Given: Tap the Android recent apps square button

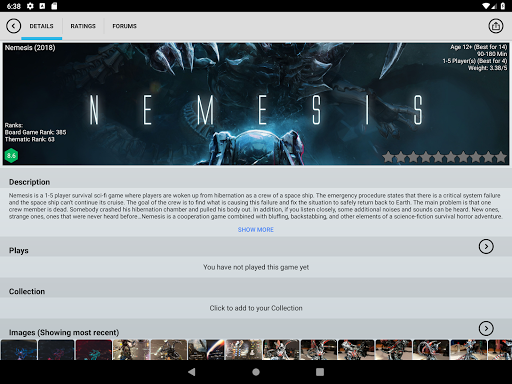Looking at the screenshot, I should point(320,372).
